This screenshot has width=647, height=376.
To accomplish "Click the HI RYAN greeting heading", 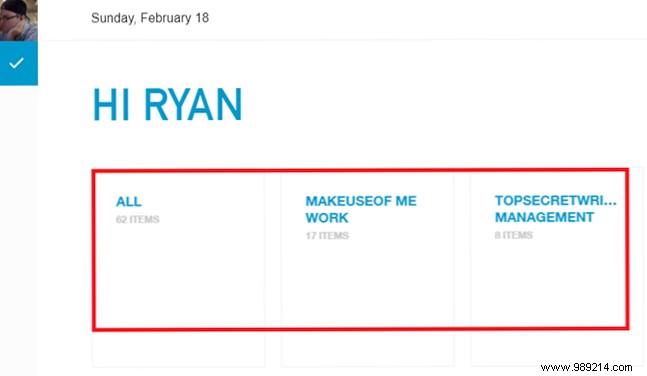I will click(x=168, y=105).
